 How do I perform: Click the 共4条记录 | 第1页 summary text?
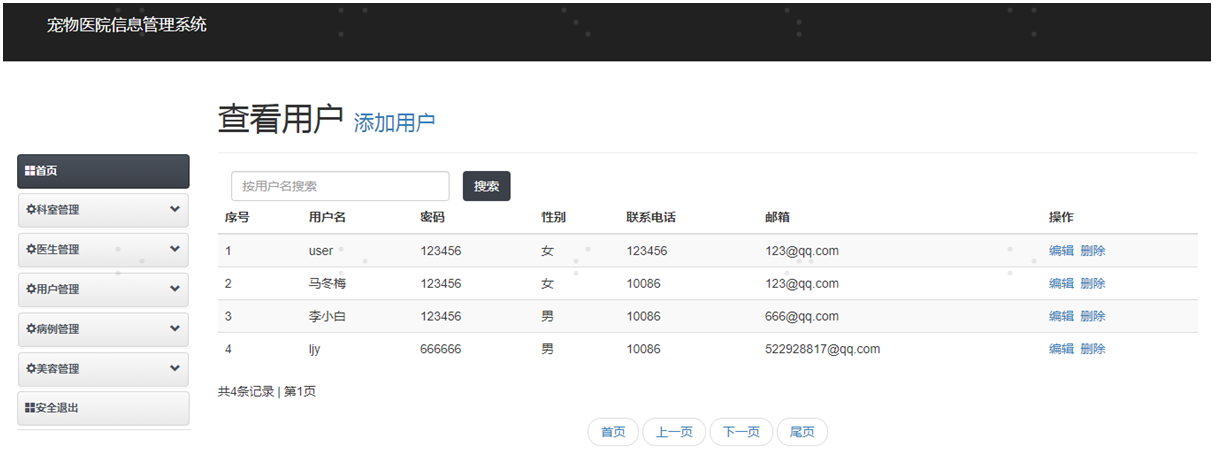267,391
